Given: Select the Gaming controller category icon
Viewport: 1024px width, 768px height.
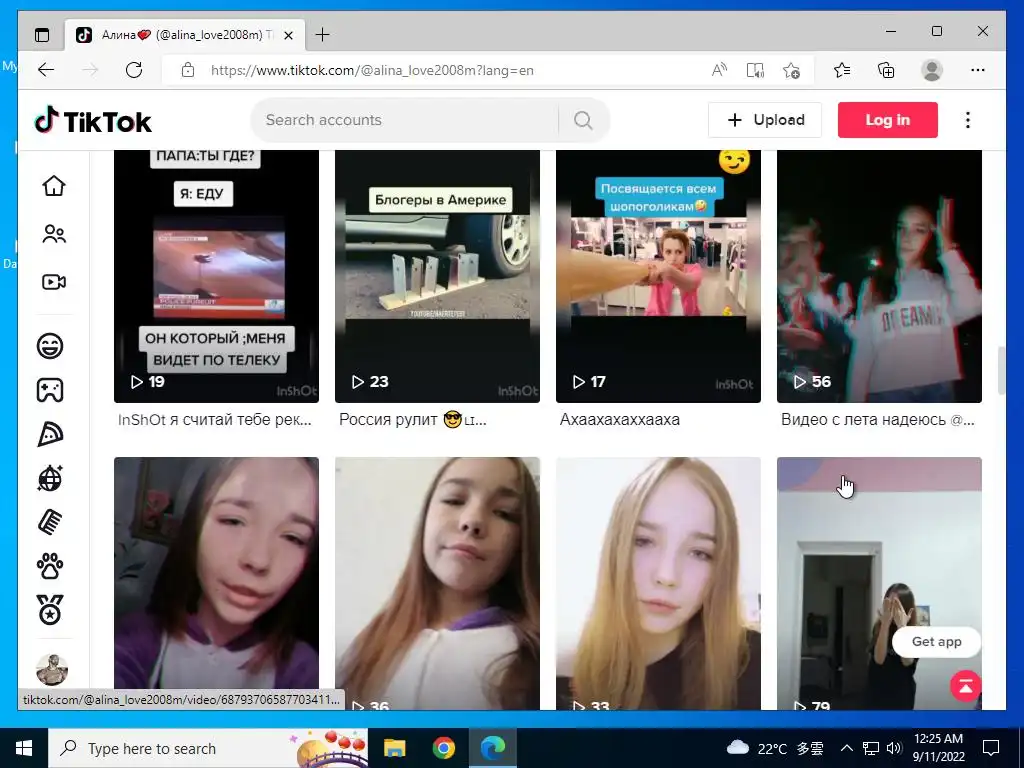Looking at the screenshot, I should click(50, 390).
